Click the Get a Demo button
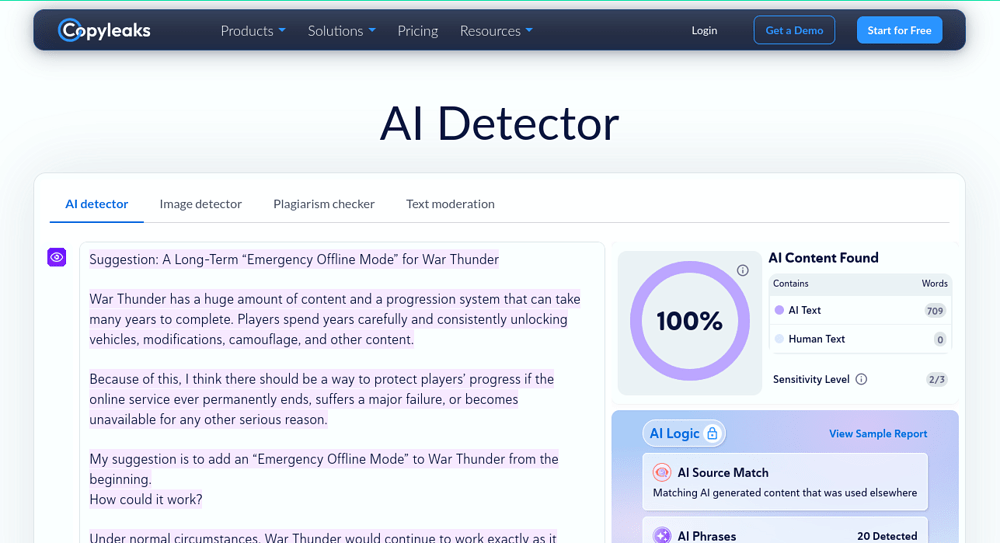1000x543 pixels. [x=794, y=30]
